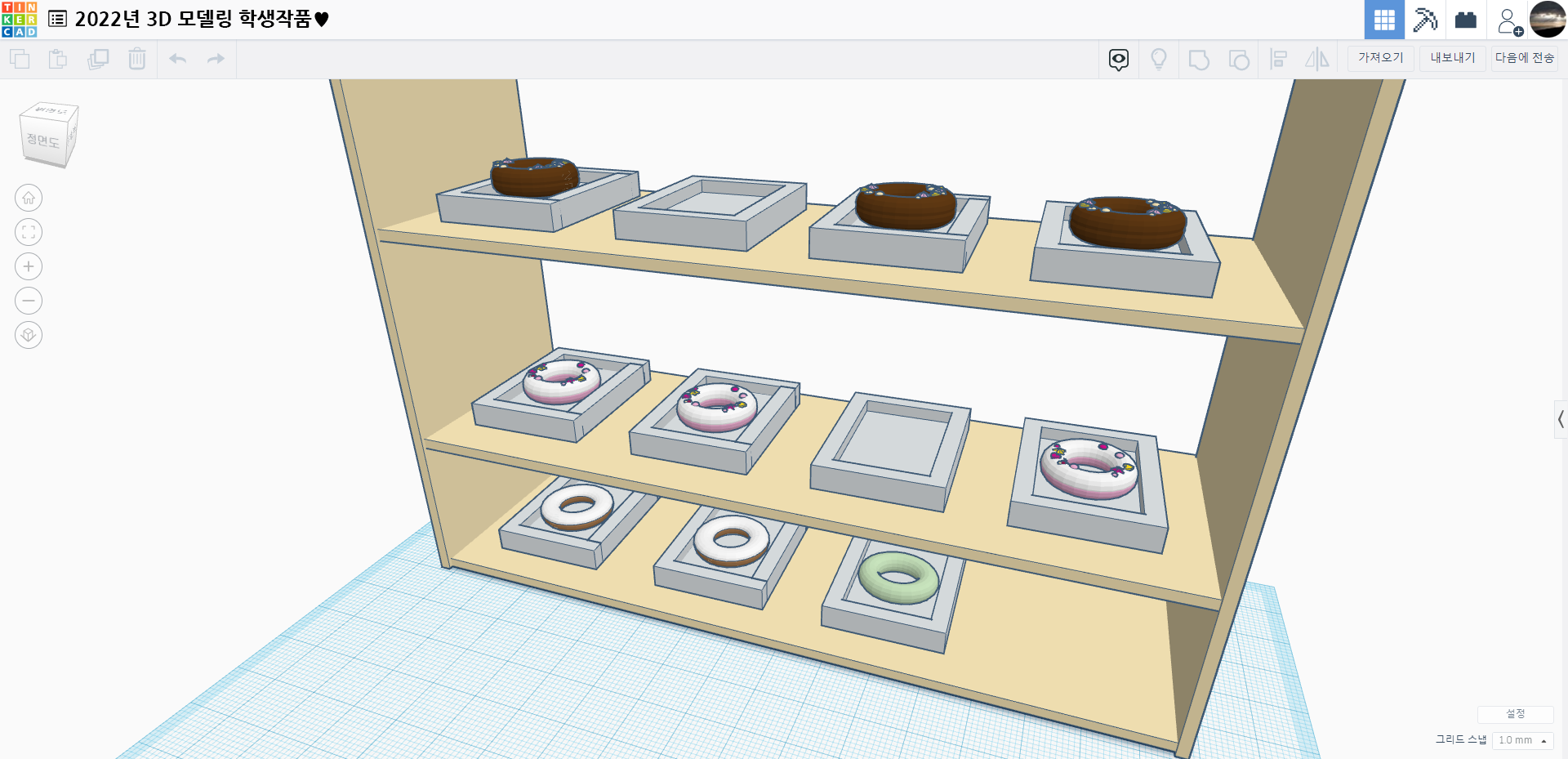Fit all objects in view

click(x=29, y=232)
